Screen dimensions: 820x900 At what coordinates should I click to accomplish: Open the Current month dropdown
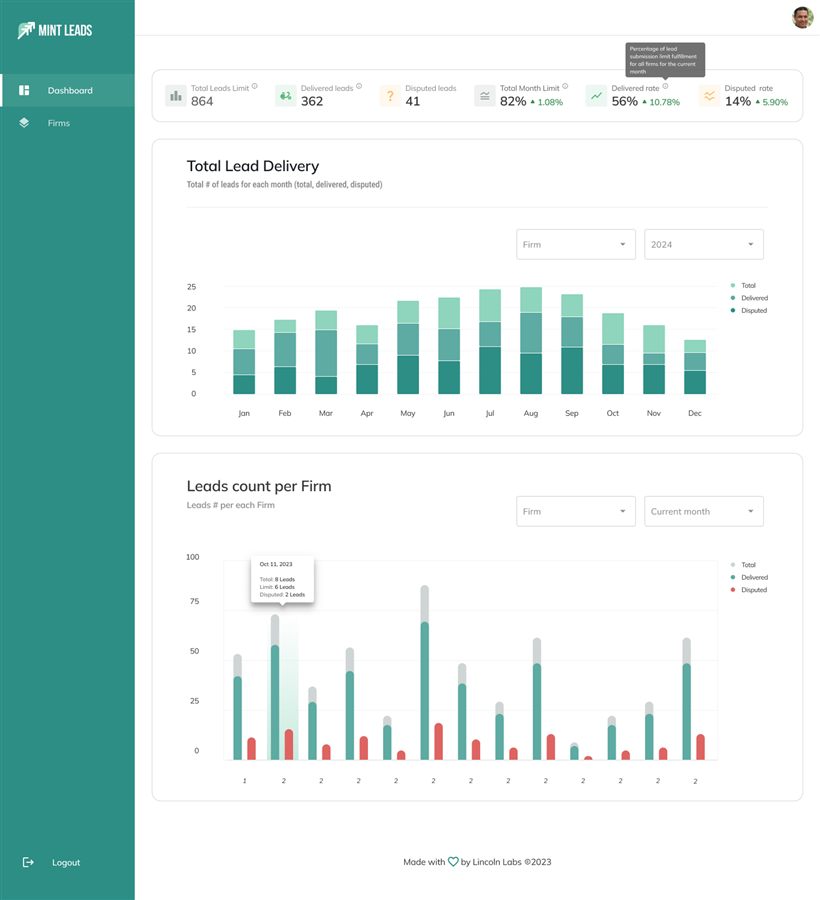coord(704,511)
